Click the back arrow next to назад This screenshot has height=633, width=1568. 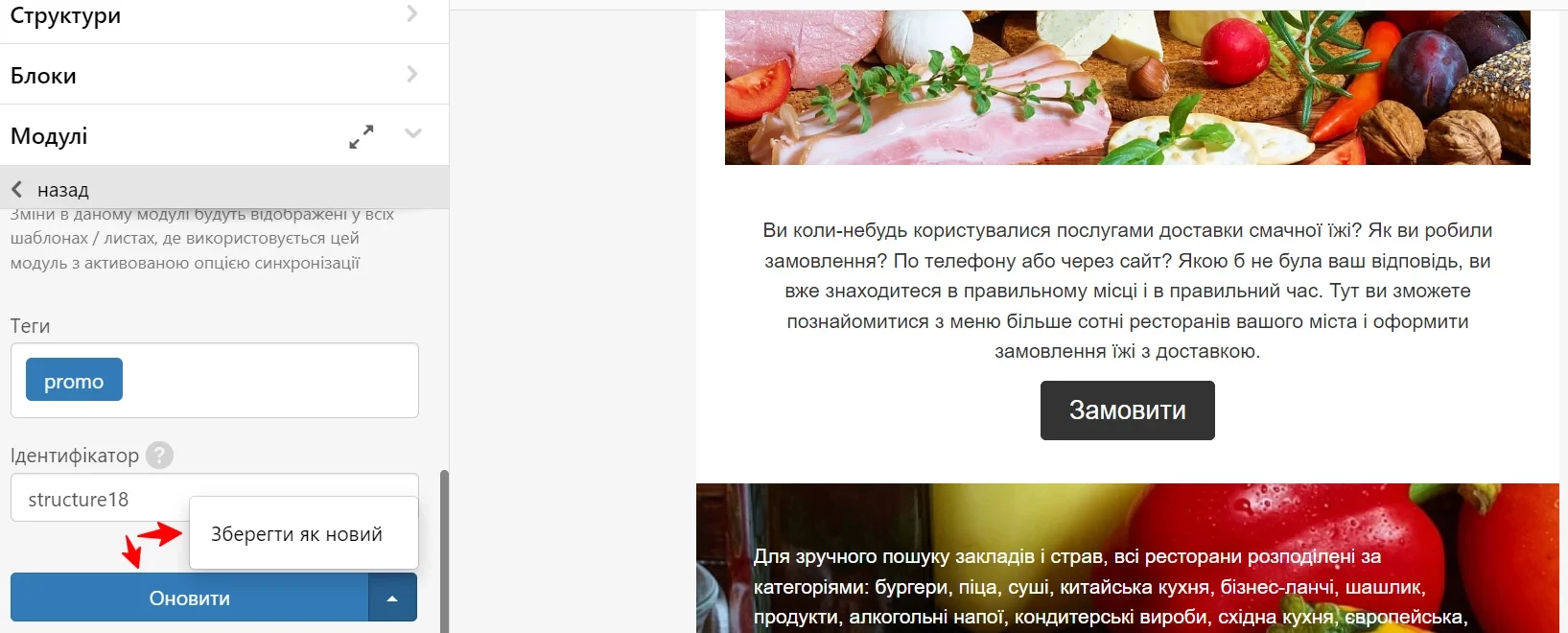17,189
